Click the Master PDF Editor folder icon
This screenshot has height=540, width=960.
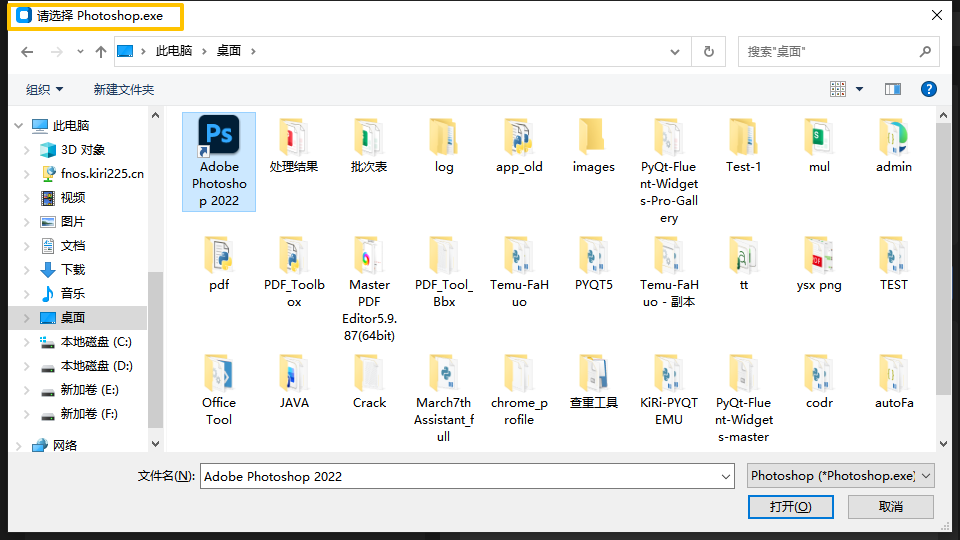pos(369,256)
